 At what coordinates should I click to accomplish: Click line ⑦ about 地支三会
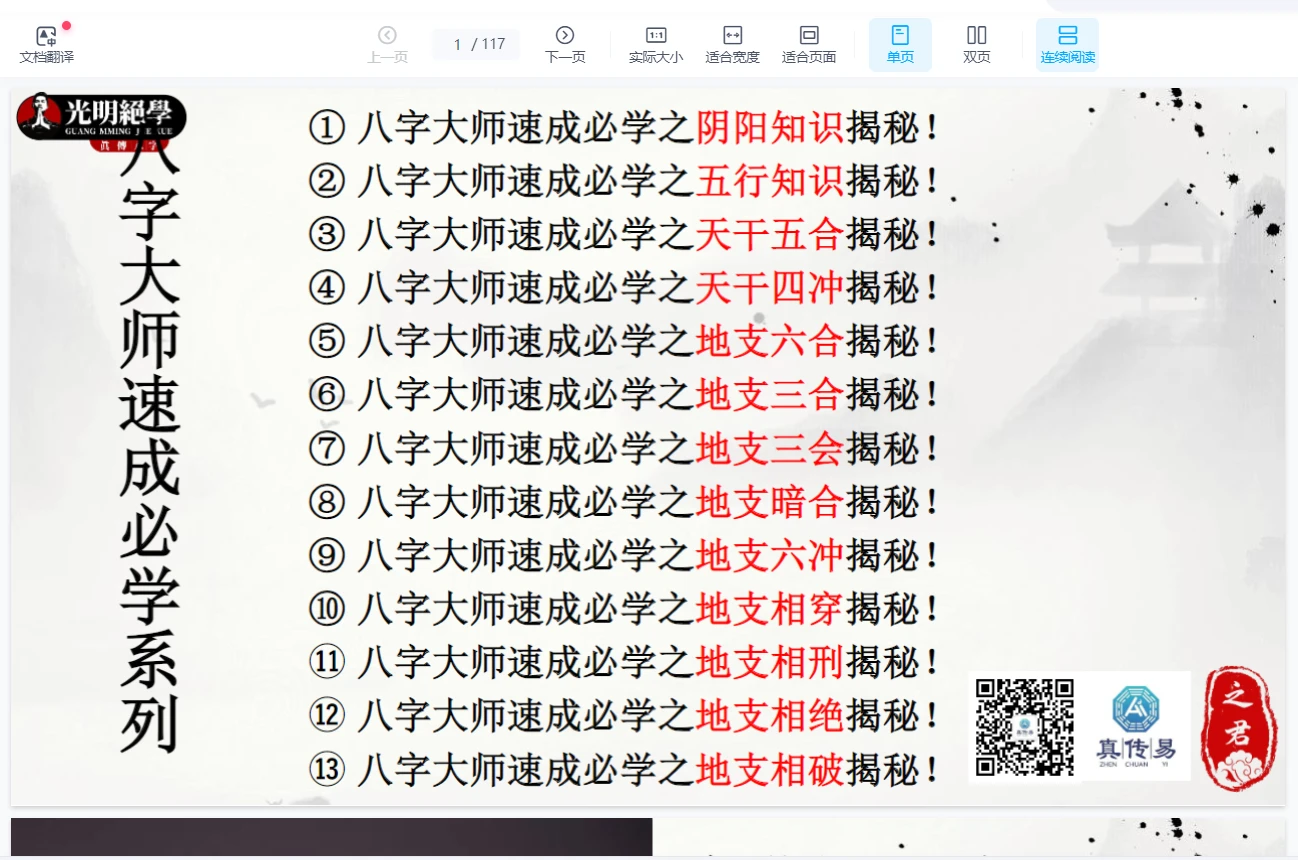pyautogui.click(x=624, y=449)
